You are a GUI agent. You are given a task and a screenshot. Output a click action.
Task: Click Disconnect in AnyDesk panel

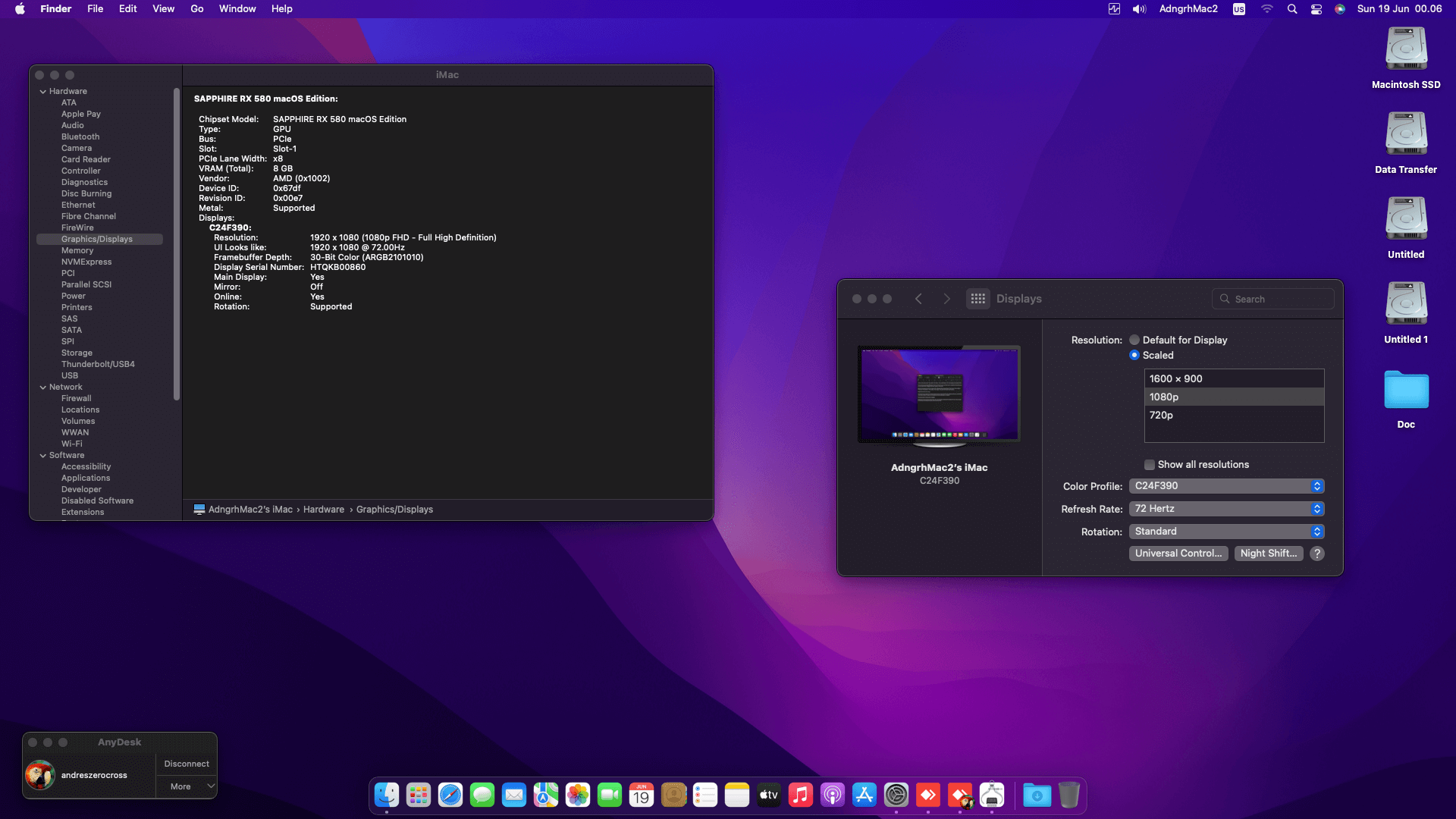pos(187,764)
